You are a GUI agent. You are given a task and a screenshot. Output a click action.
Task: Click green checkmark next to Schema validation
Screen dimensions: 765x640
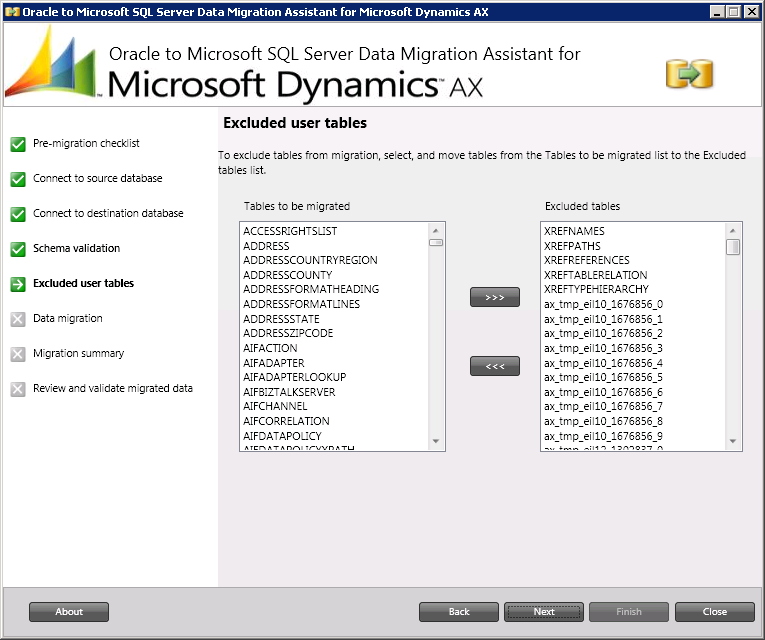point(18,249)
